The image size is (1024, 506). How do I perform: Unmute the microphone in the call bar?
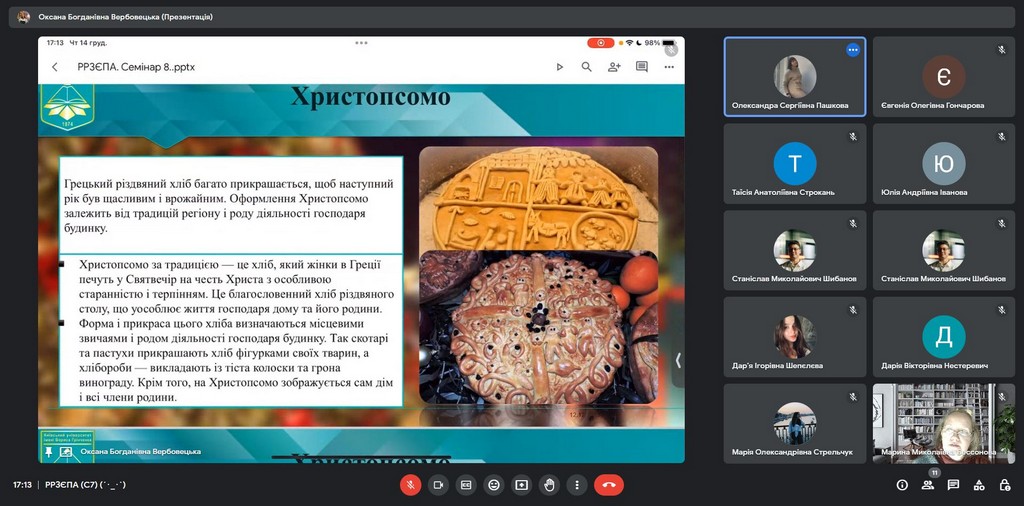(410, 485)
